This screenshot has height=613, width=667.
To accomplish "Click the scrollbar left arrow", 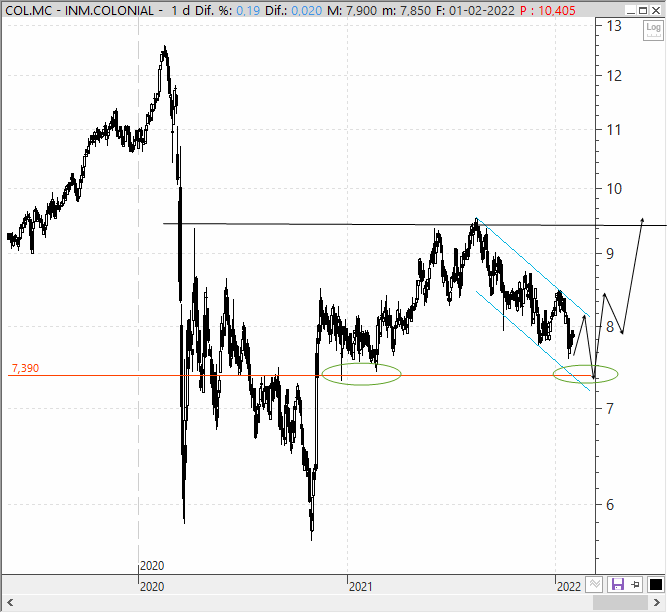I will [x=10, y=602].
